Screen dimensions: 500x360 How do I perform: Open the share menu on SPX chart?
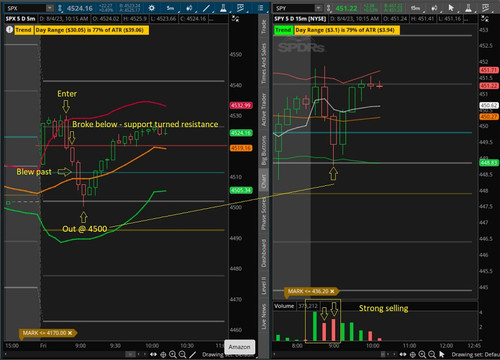tap(189, 8)
